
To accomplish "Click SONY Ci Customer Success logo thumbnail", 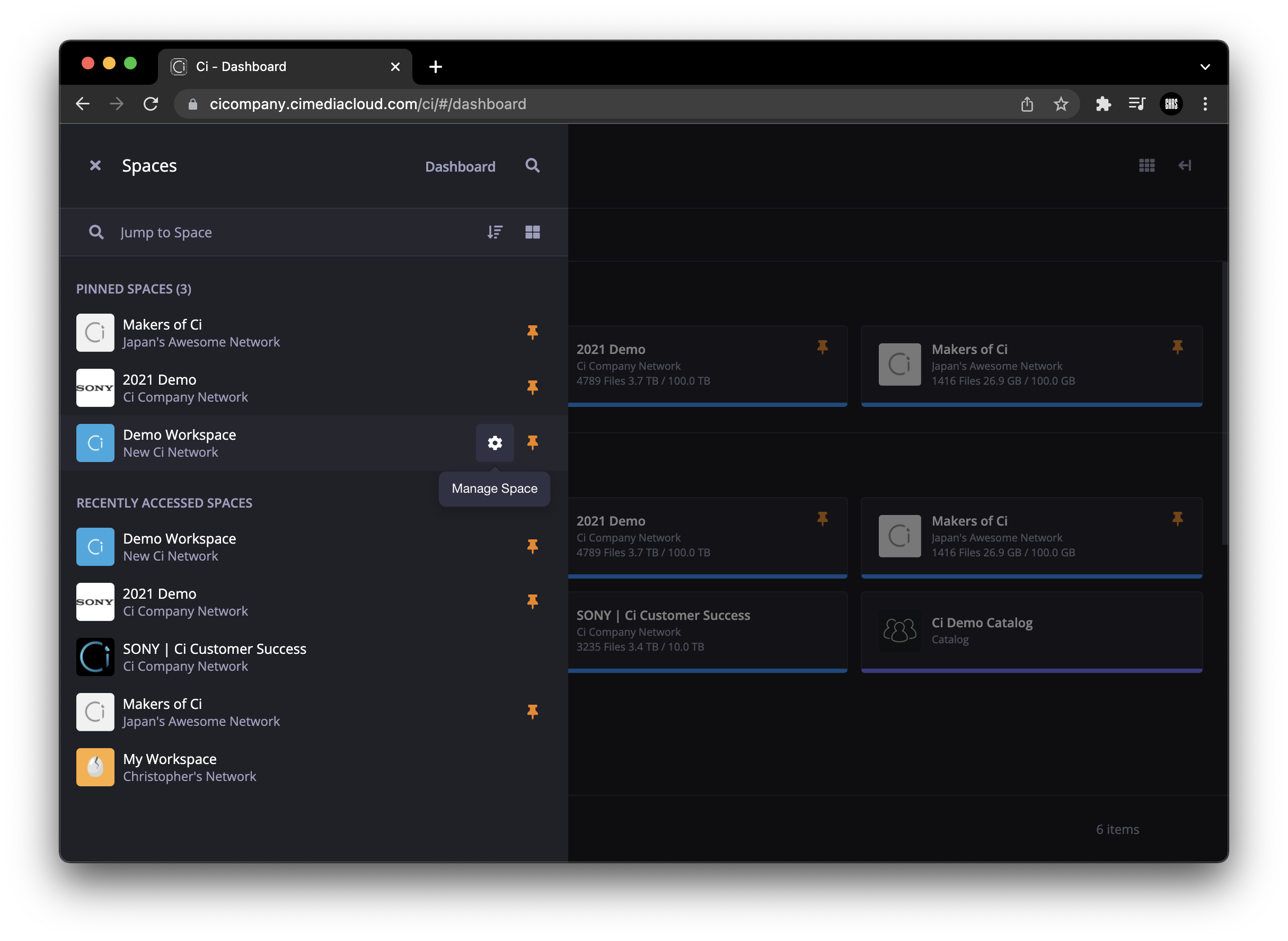I will [x=95, y=658].
